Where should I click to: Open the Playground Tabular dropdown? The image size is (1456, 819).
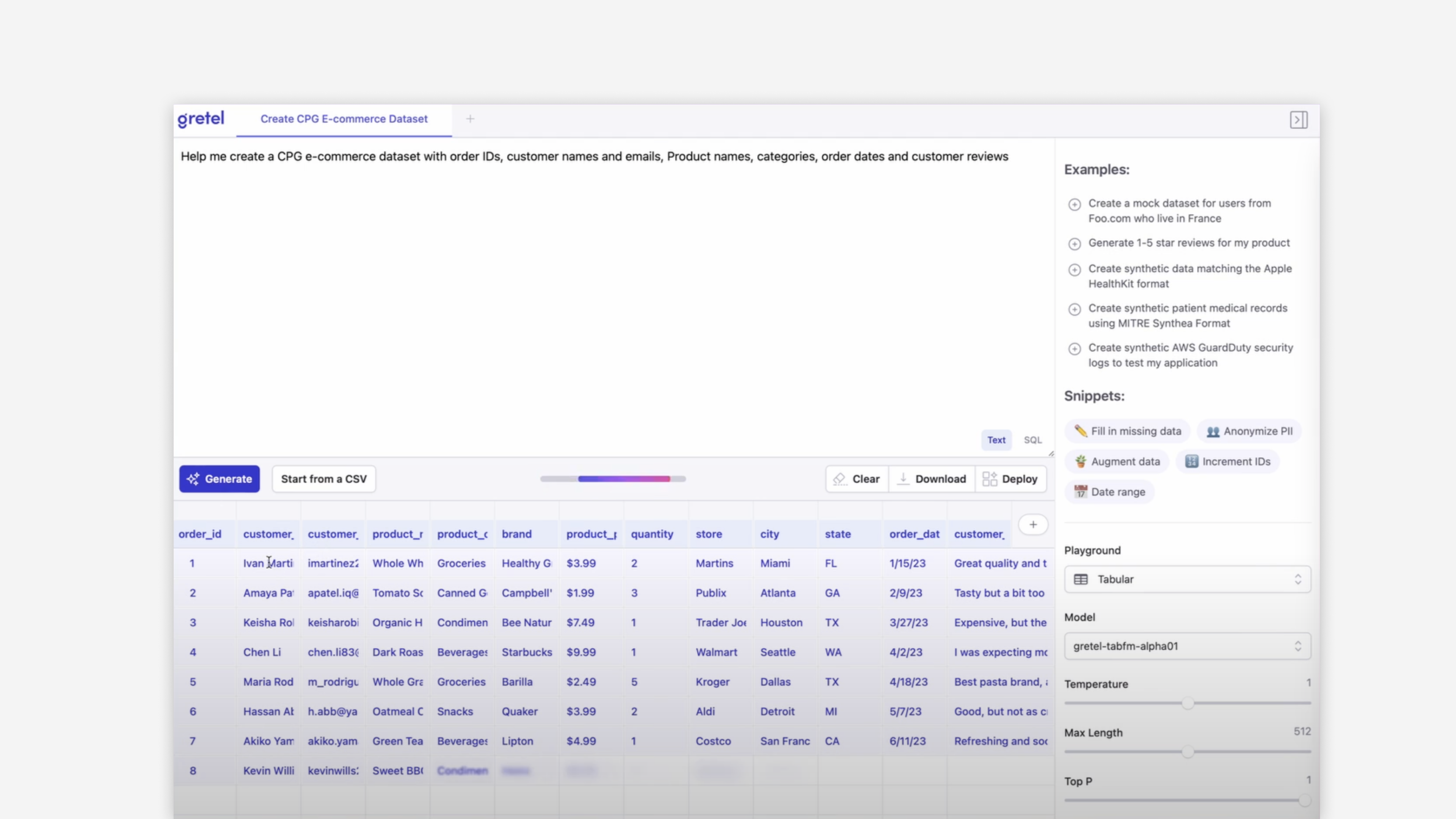1187,579
